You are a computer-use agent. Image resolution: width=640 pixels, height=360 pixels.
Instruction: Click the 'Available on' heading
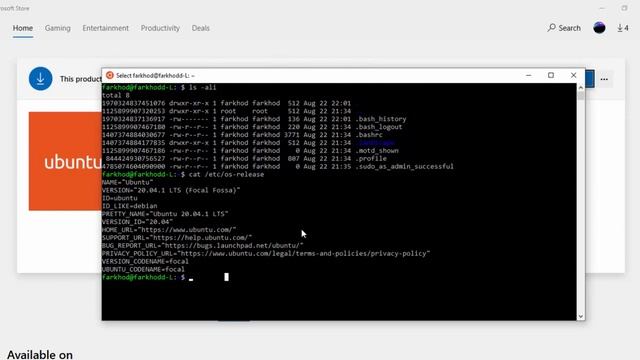tap(40, 354)
